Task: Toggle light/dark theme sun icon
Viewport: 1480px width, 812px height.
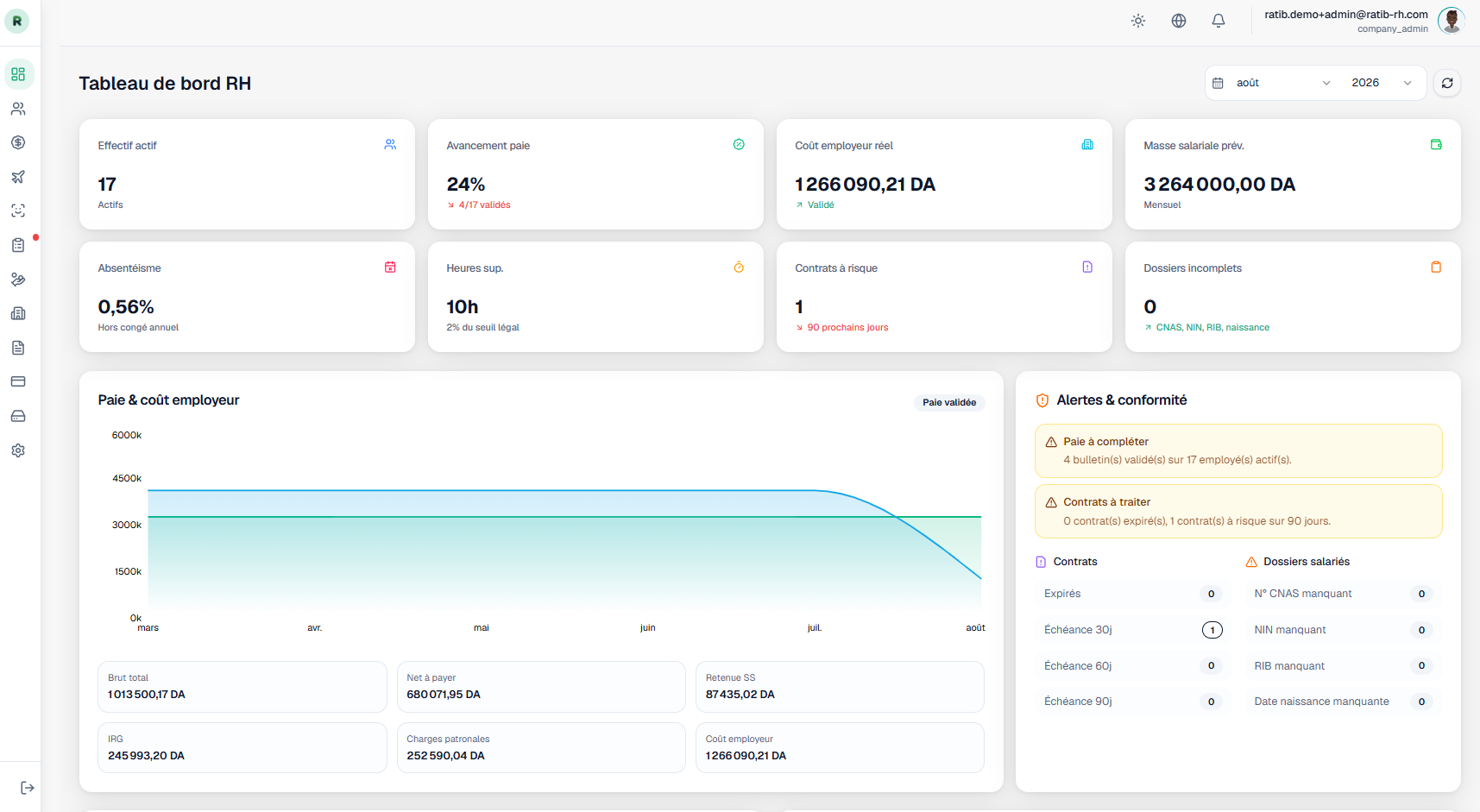Action: pos(1138,21)
